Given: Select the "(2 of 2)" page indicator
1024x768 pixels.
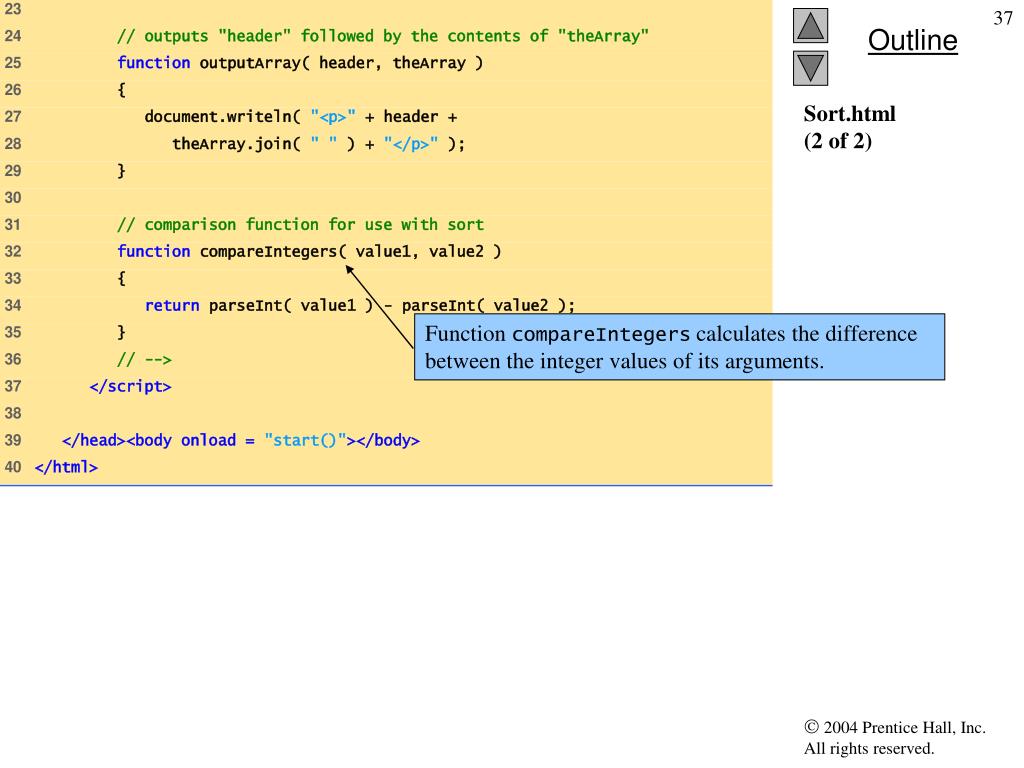Looking at the screenshot, I should pyautogui.click(x=837, y=141).
